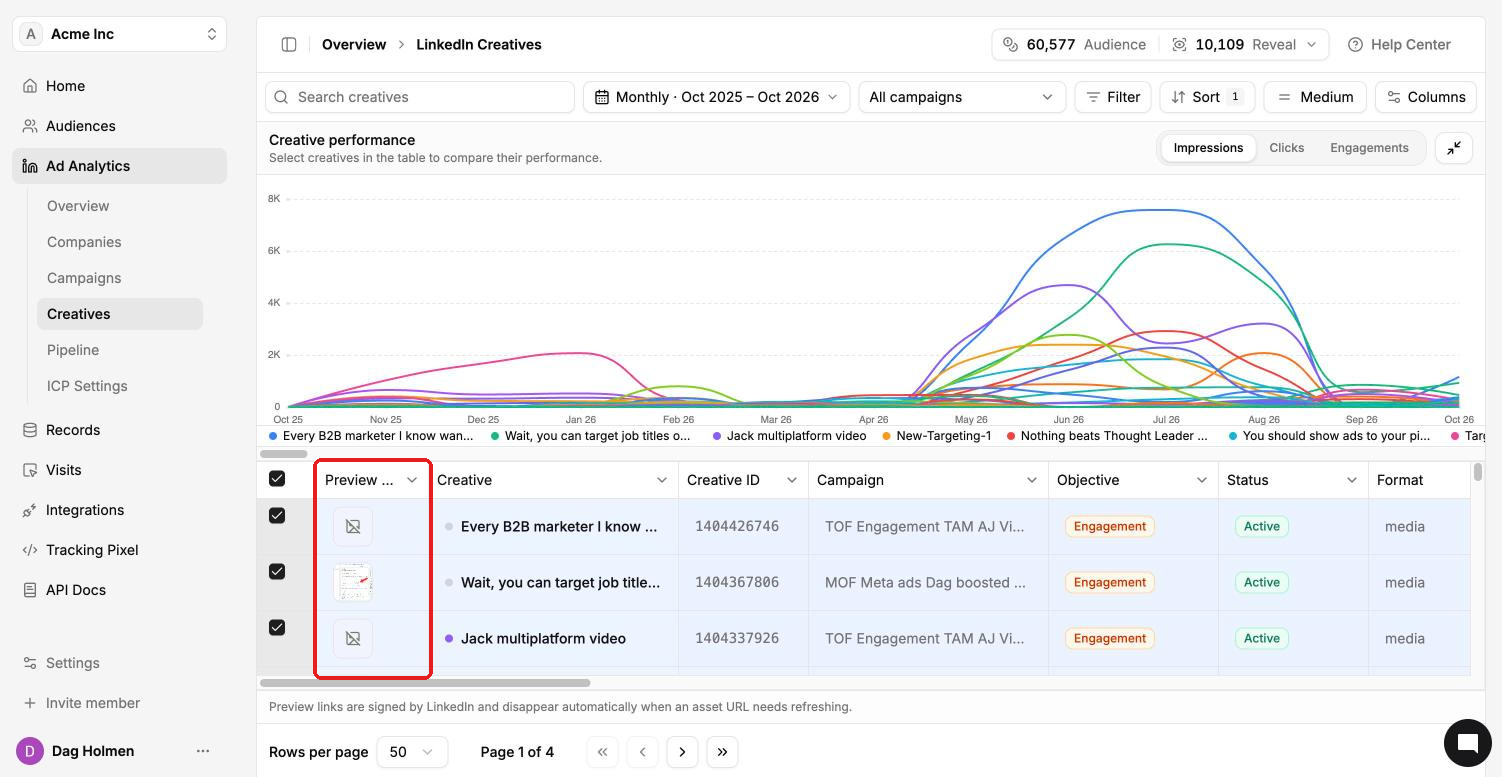
Task: Open the Wait, you can target preview thumbnail
Action: point(353,582)
